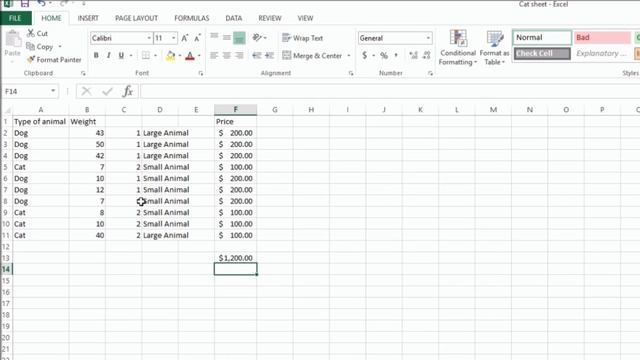Image resolution: width=640 pixels, height=360 pixels.
Task: Decrease indent in Alignment group
Action: click(256, 55)
